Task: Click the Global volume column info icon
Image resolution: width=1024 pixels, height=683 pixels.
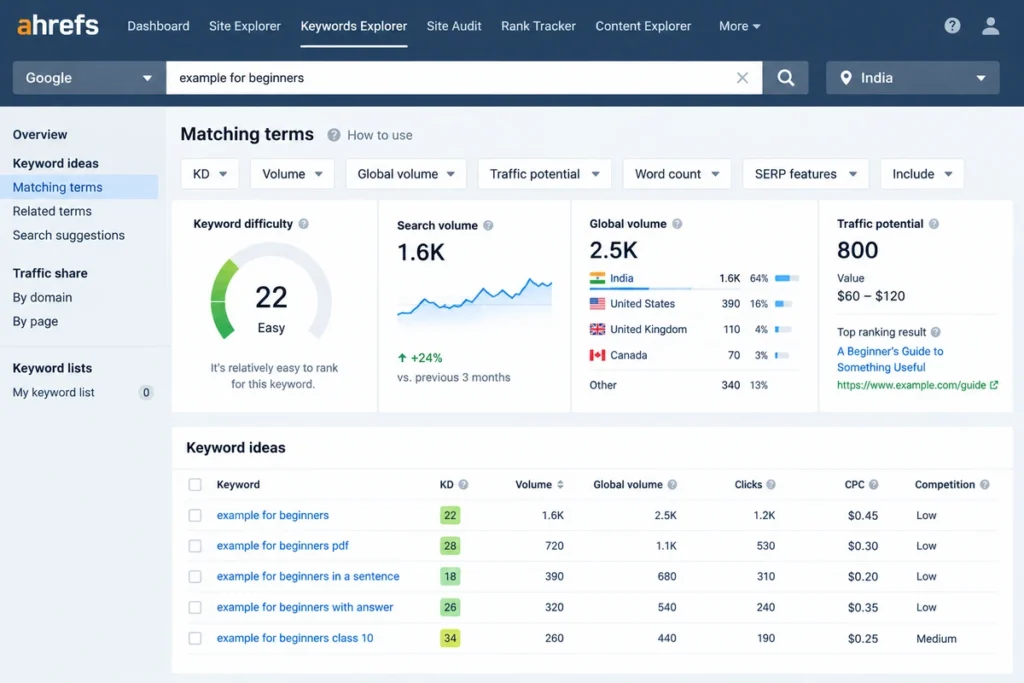Action: pos(672,484)
